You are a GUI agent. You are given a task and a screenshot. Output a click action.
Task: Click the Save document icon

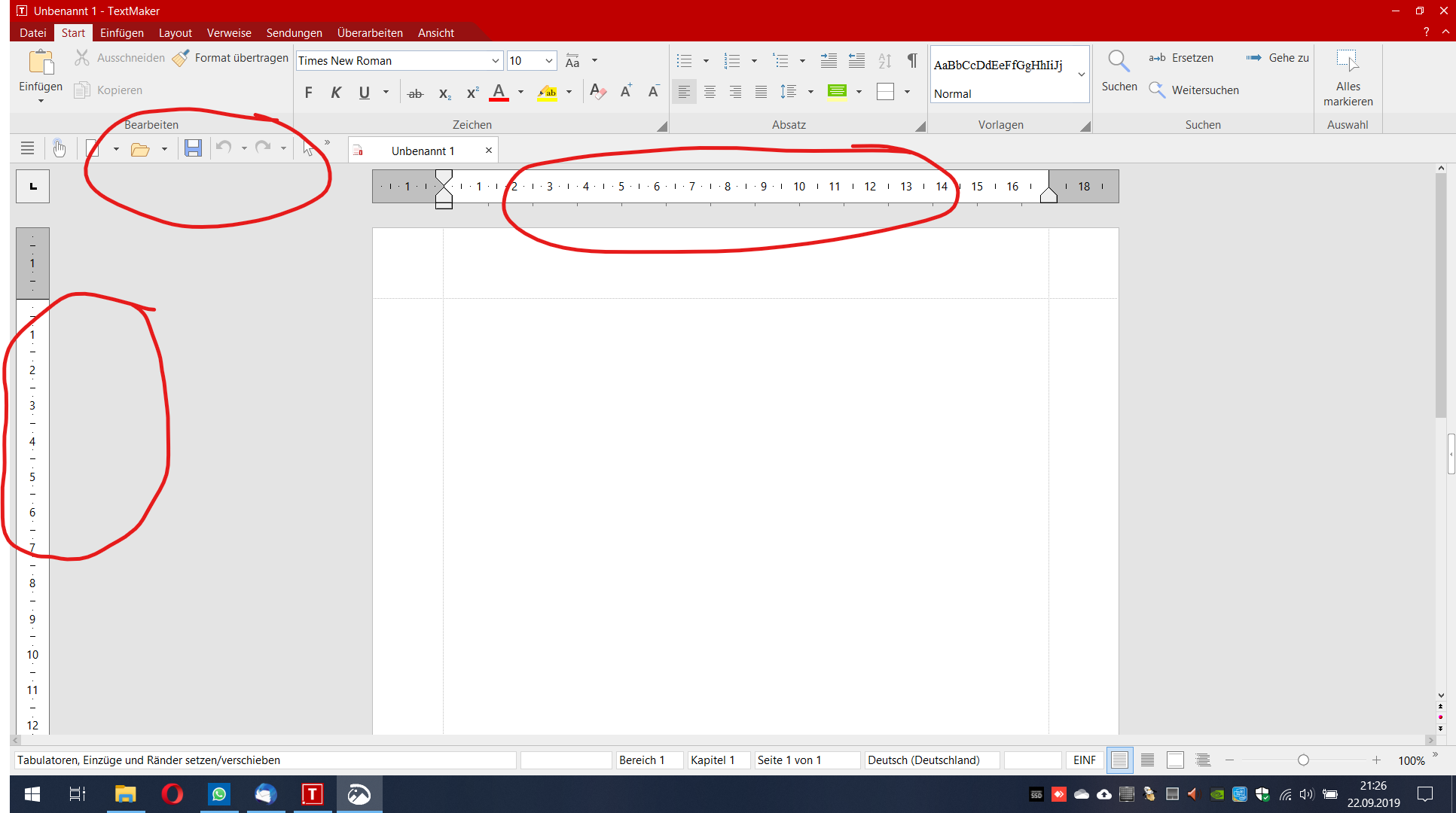tap(192, 149)
